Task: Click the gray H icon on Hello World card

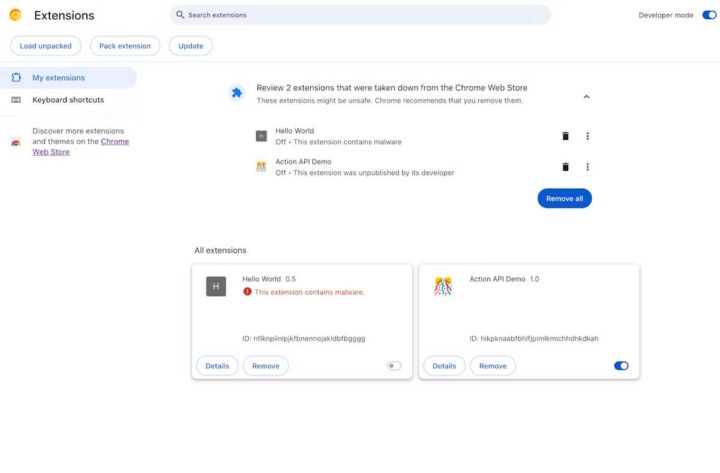Action: 216,287
